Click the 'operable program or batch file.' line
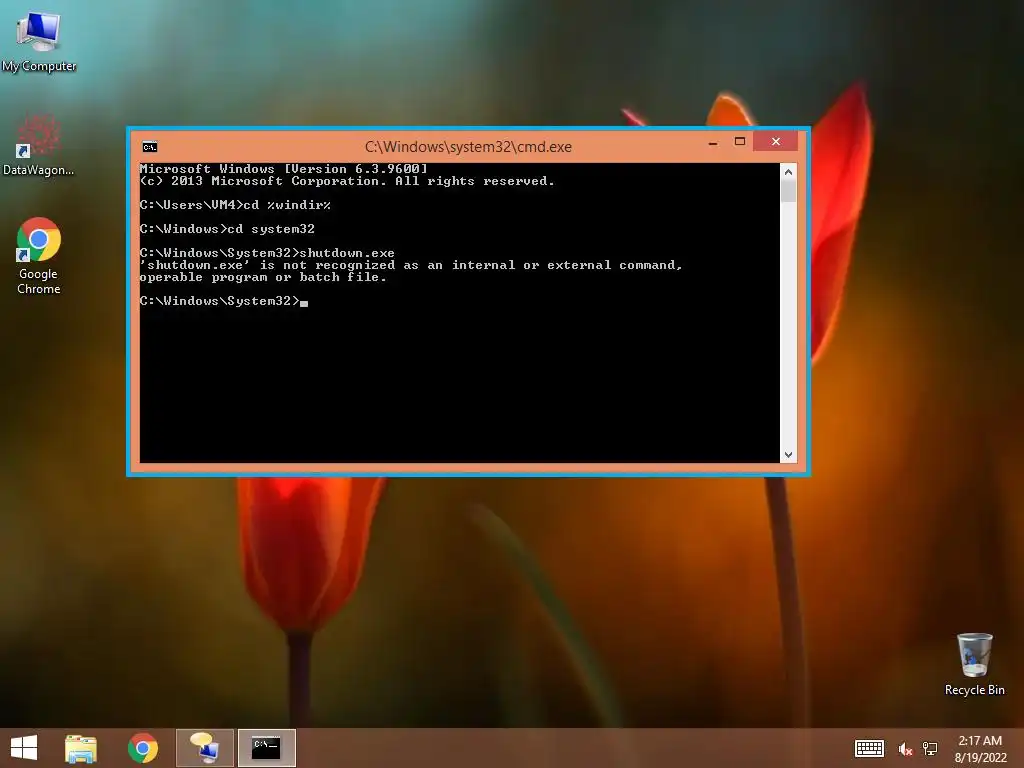1024x768 pixels. click(x=263, y=278)
